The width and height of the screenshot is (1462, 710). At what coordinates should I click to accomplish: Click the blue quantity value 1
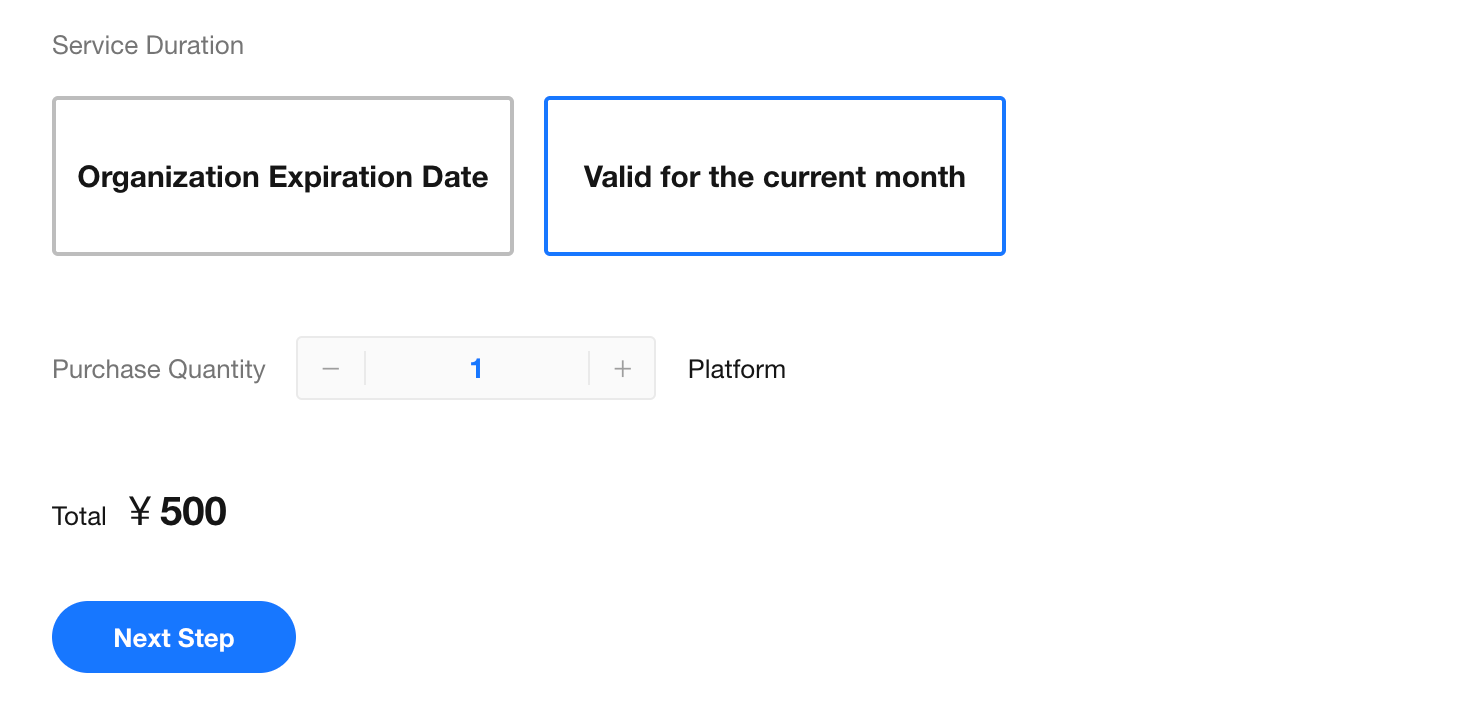coord(476,369)
